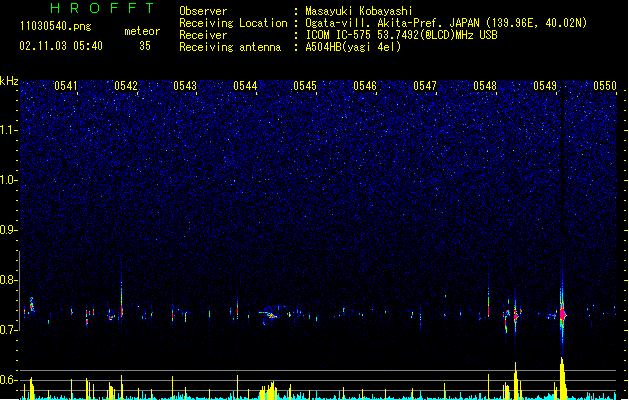Viewport: 629px width, 400px height.
Task: Click the 0.7 kHz axis label
Action: [x=9, y=330]
